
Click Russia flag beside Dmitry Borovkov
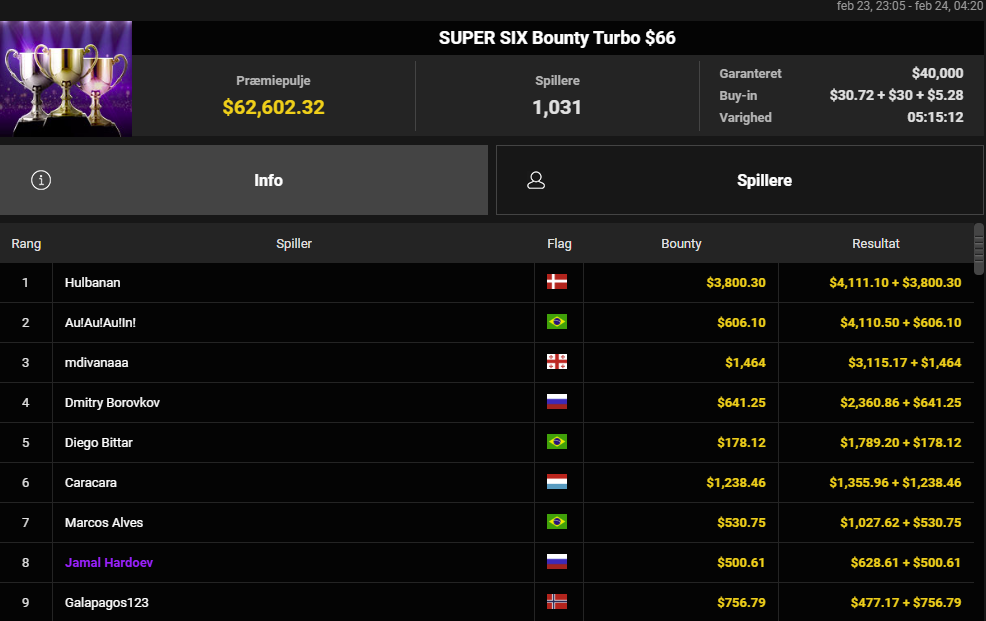click(x=557, y=403)
